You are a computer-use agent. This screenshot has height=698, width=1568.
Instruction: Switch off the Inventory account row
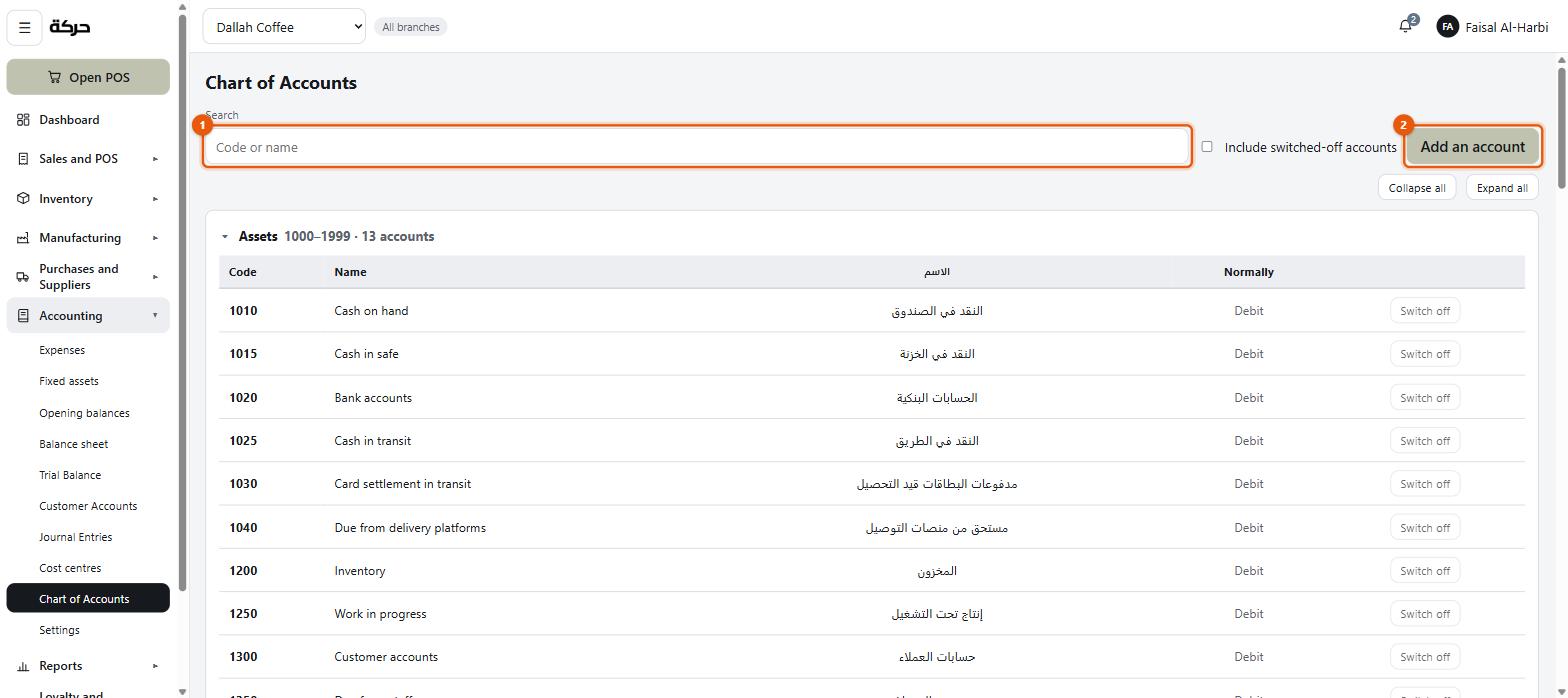pyautogui.click(x=1424, y=571)
